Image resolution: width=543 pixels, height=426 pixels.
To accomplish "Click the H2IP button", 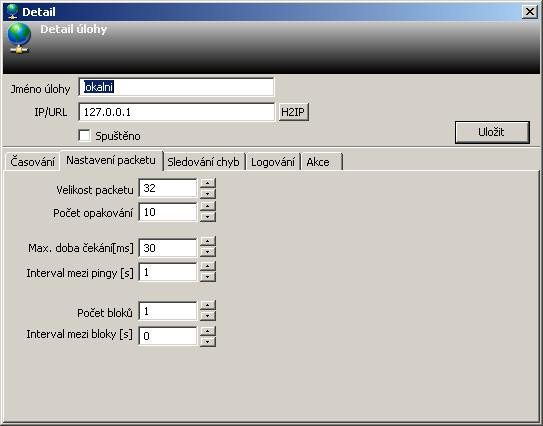I will [x=293, y=112].
